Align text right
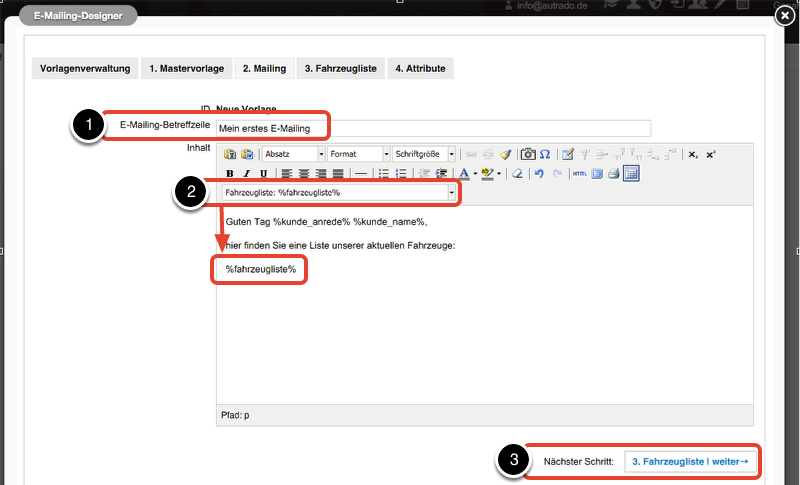The height and width of the screenshot is (485, 800). 321,173
